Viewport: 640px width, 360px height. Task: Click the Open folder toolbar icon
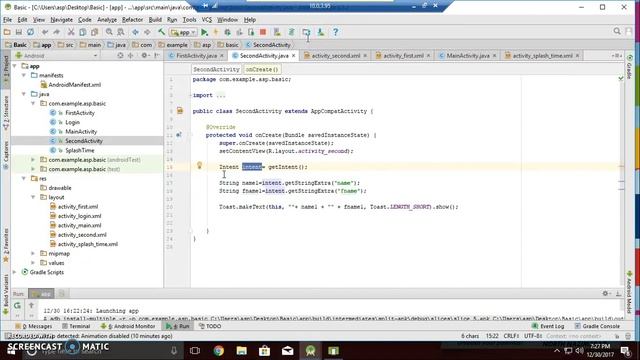pyautogui.click(x=7, y=32)
